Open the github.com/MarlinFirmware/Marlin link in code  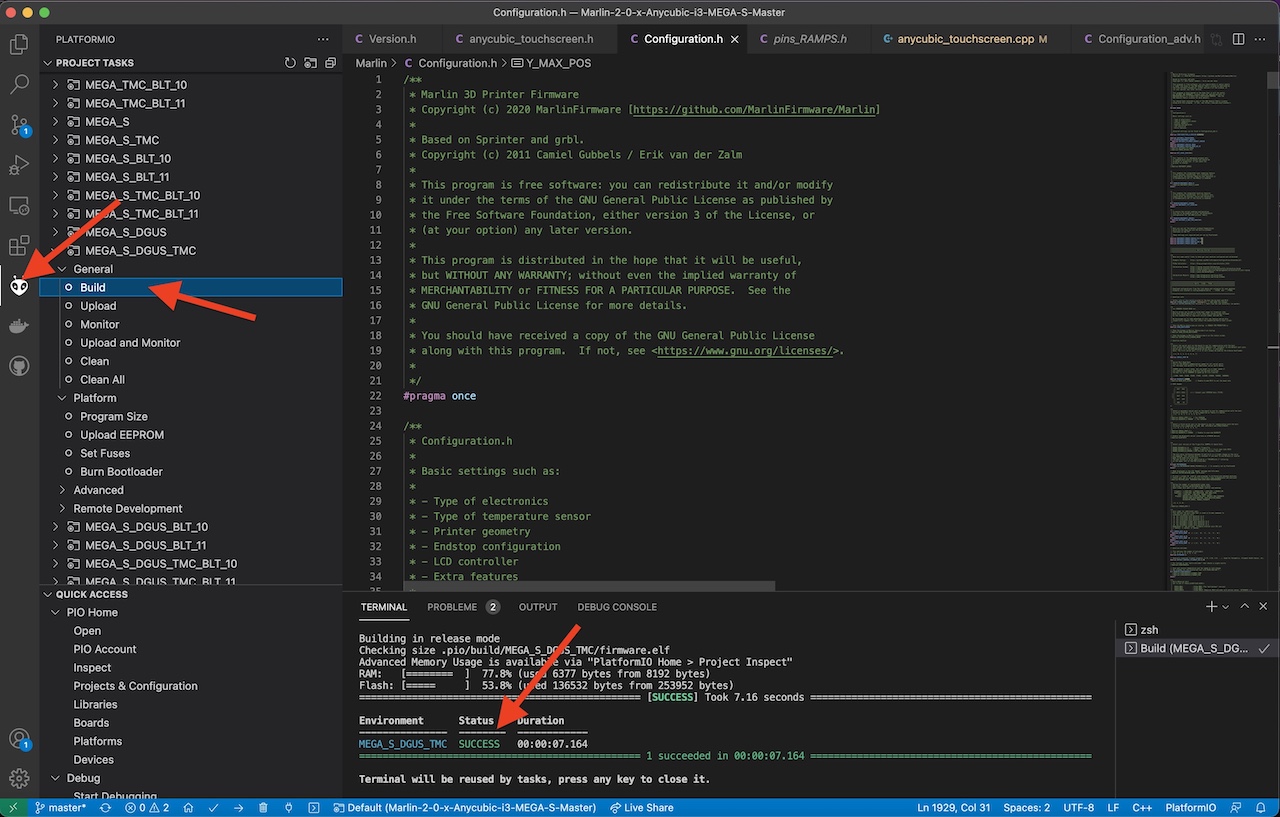pyautogui.click(x=754, y=110)
